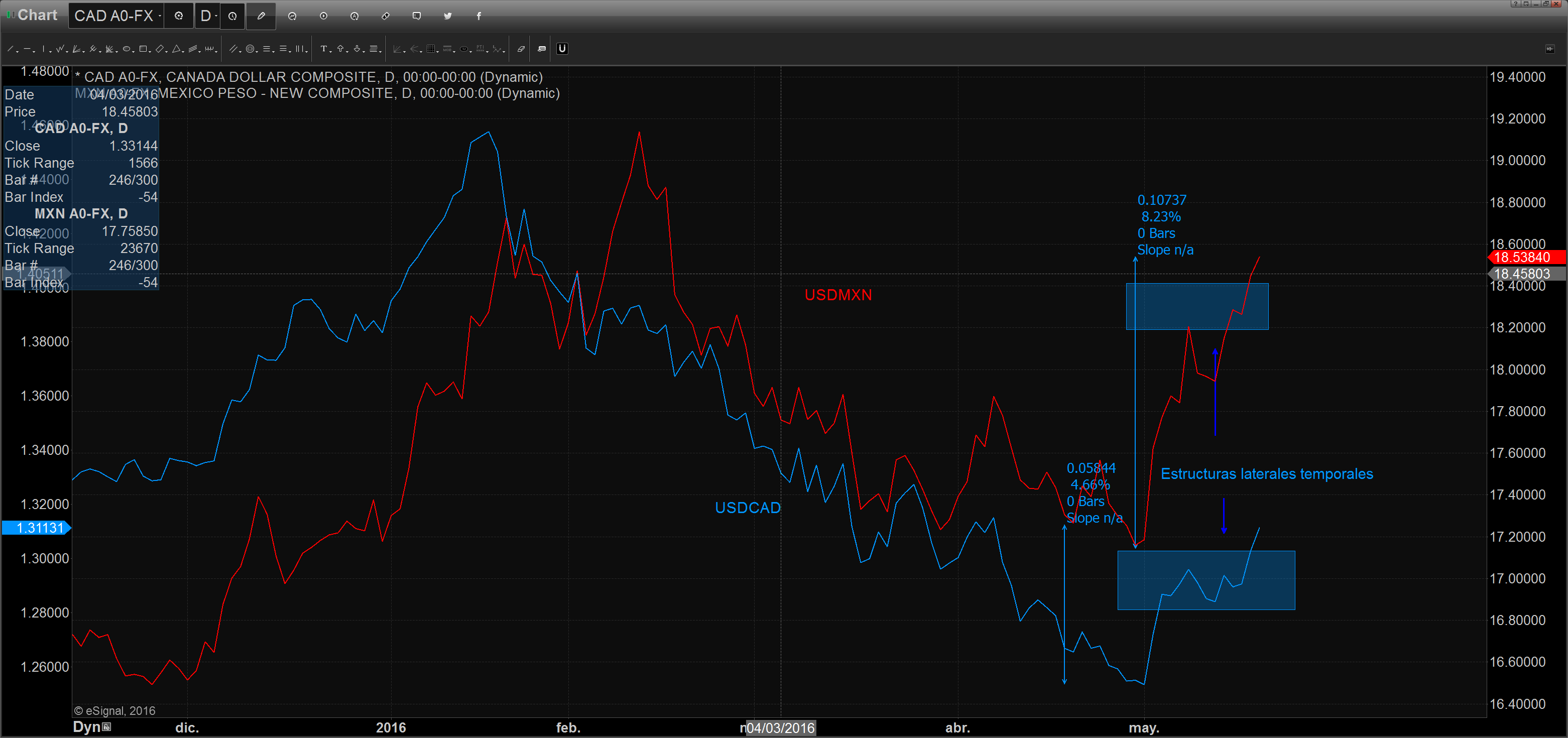Select the shaded band highlight tool

pos(374,49)
